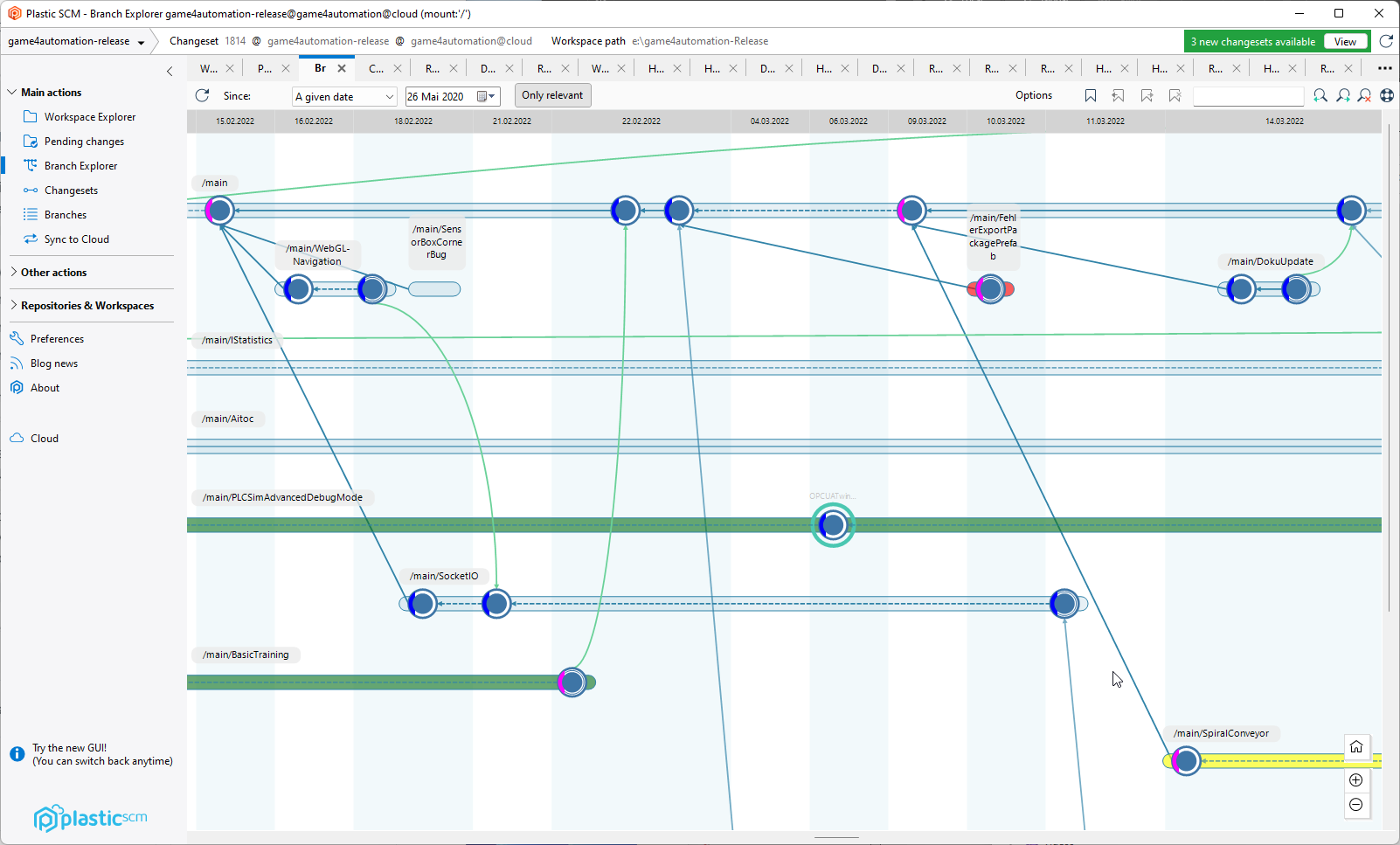1400x845 pixels.
Task: Open the game4automation-release repository dropdown
Action: [x=76, y=41]
